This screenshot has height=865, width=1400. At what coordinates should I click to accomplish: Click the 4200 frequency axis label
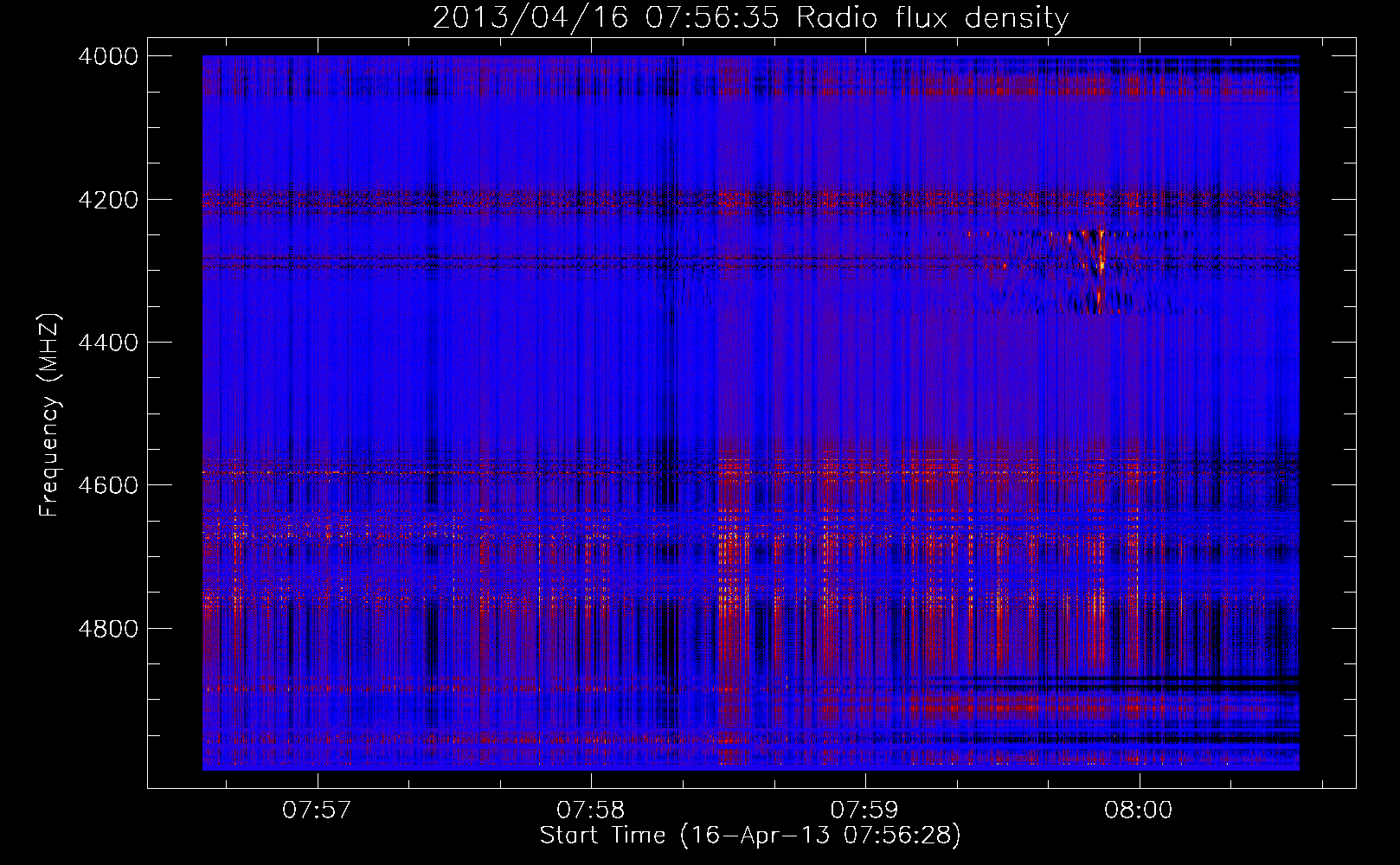click(x=108, y=200)
